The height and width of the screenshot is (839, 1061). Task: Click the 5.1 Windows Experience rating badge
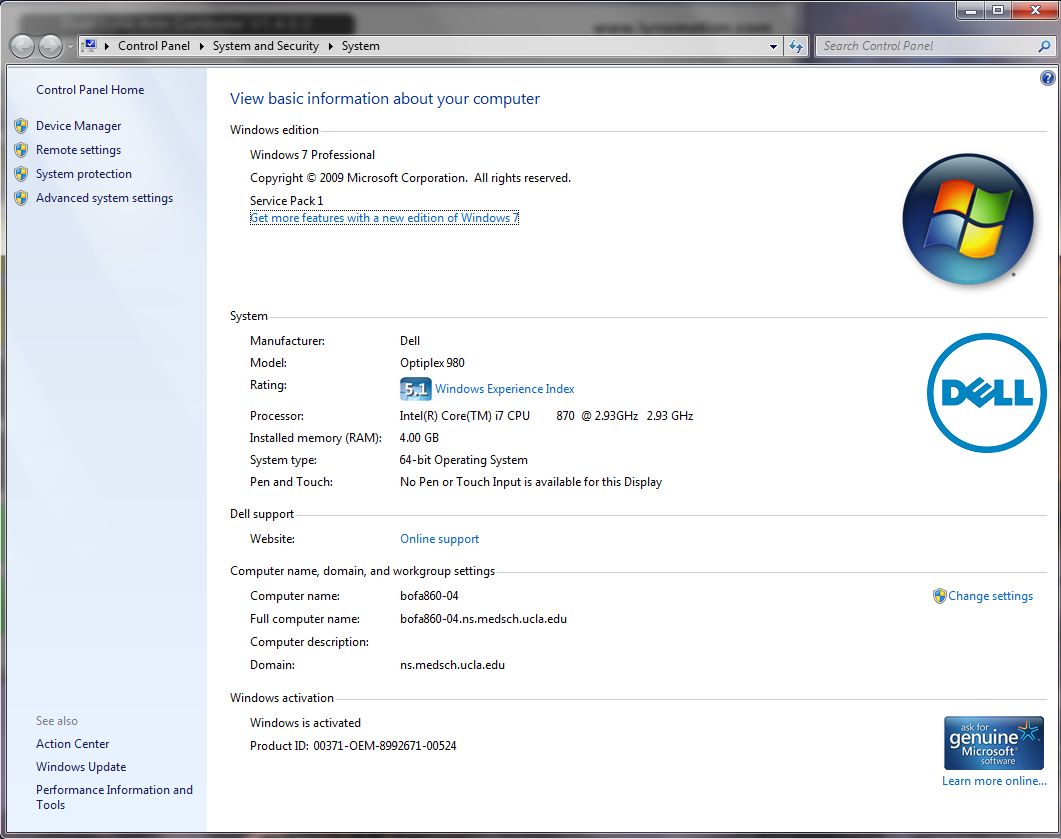415,388
